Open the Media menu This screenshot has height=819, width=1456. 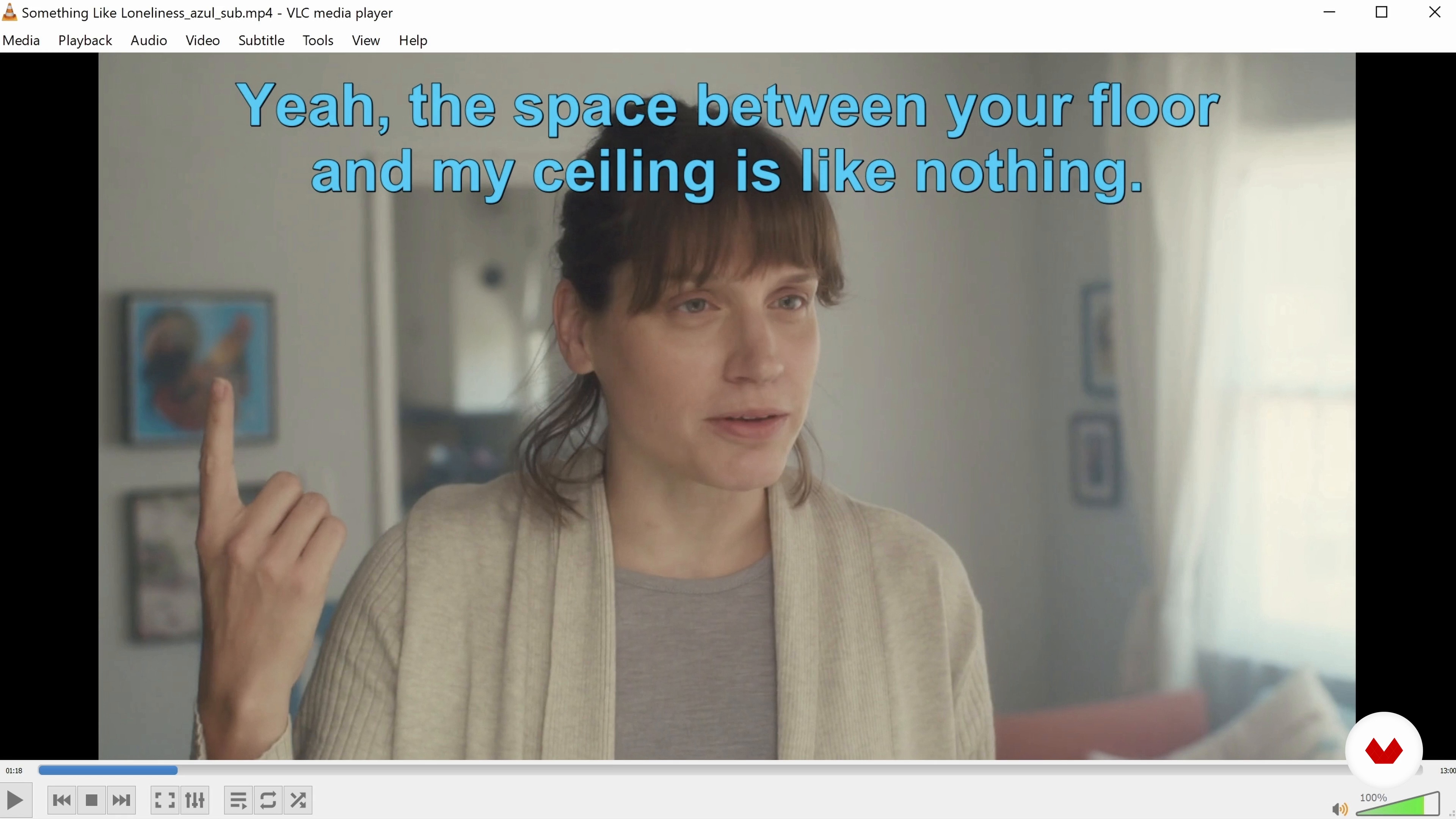[x=22, y=40]
